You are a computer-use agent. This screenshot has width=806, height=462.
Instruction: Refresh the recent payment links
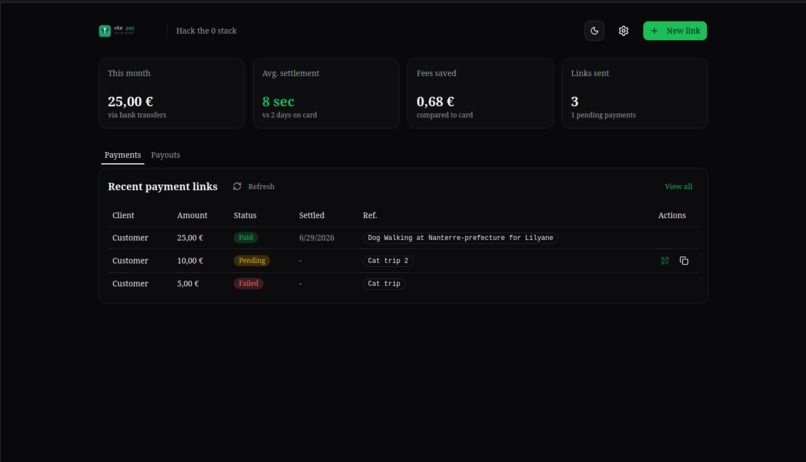point(253,187)
